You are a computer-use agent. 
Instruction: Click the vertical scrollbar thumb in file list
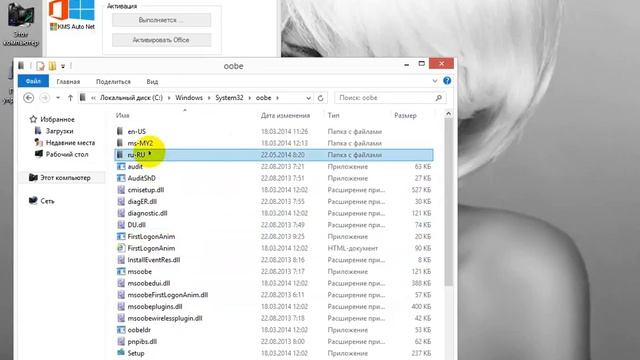448,202
